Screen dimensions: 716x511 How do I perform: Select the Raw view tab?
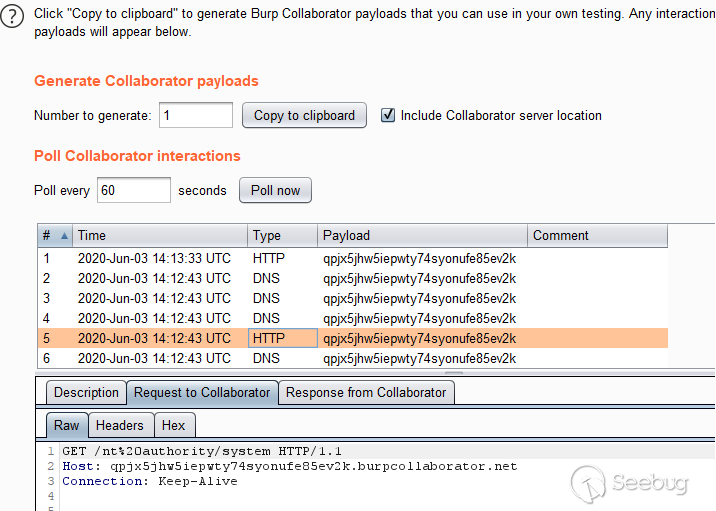[x=67, y=426]
